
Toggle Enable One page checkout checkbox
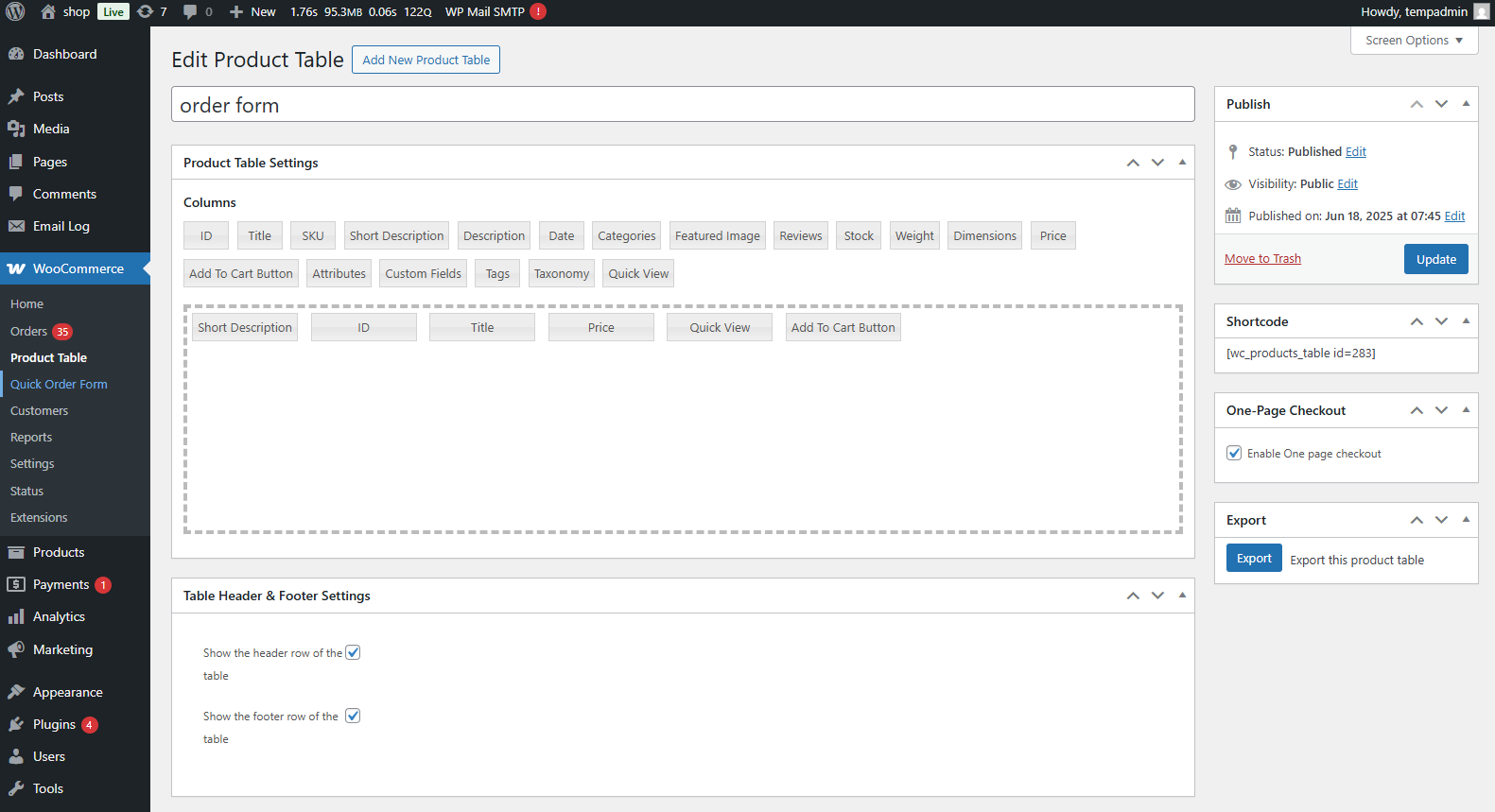(1234, 453)
